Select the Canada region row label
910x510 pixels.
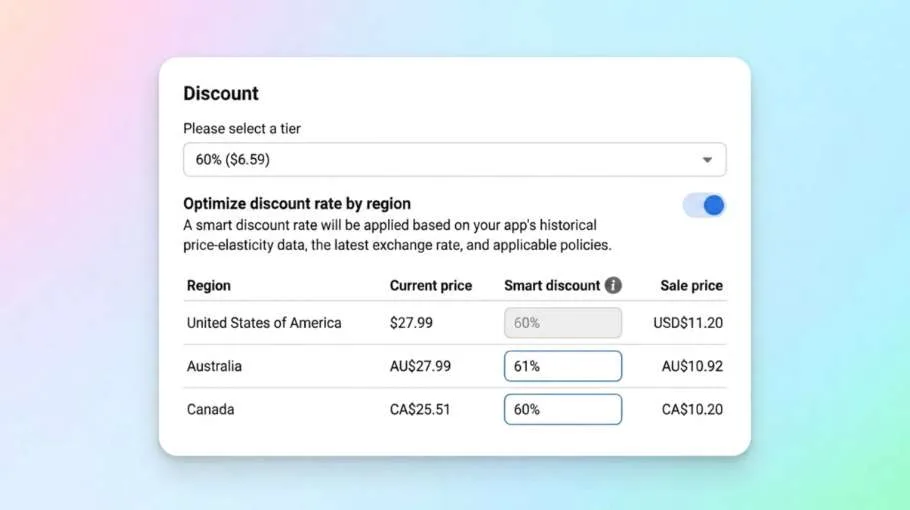coord(211,410)
